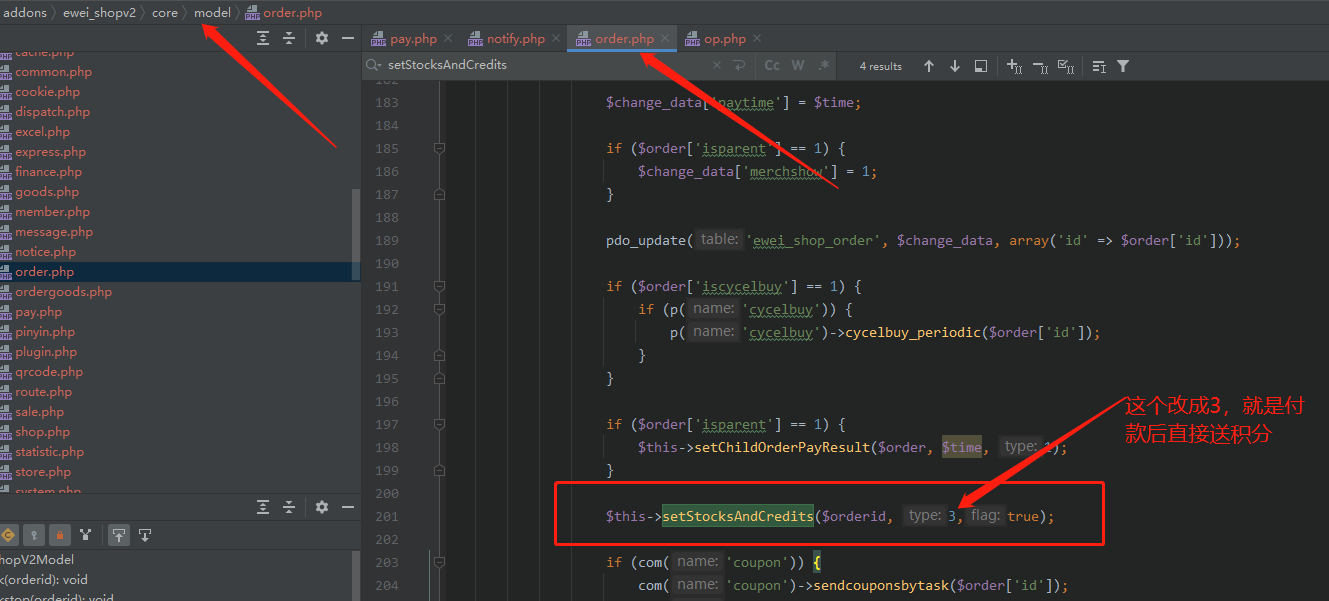1329x601 pixels.
Task: Switch to the notify.php editor tab
Action: [516, 39]
